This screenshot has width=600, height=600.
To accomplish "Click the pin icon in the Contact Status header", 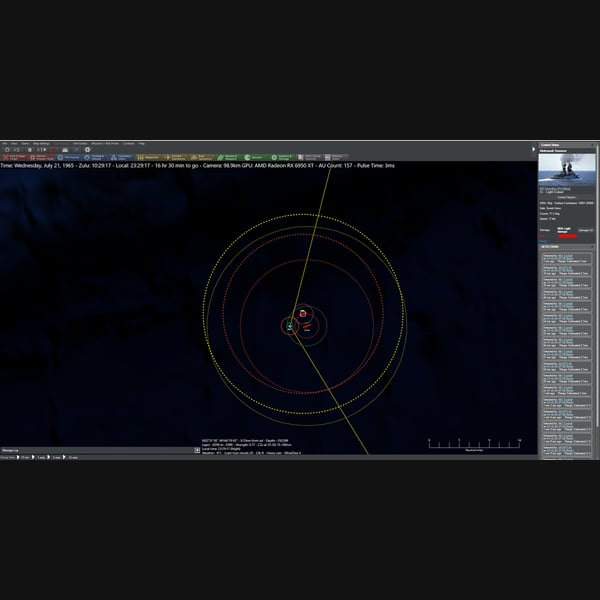I will (x=593, y=145).
